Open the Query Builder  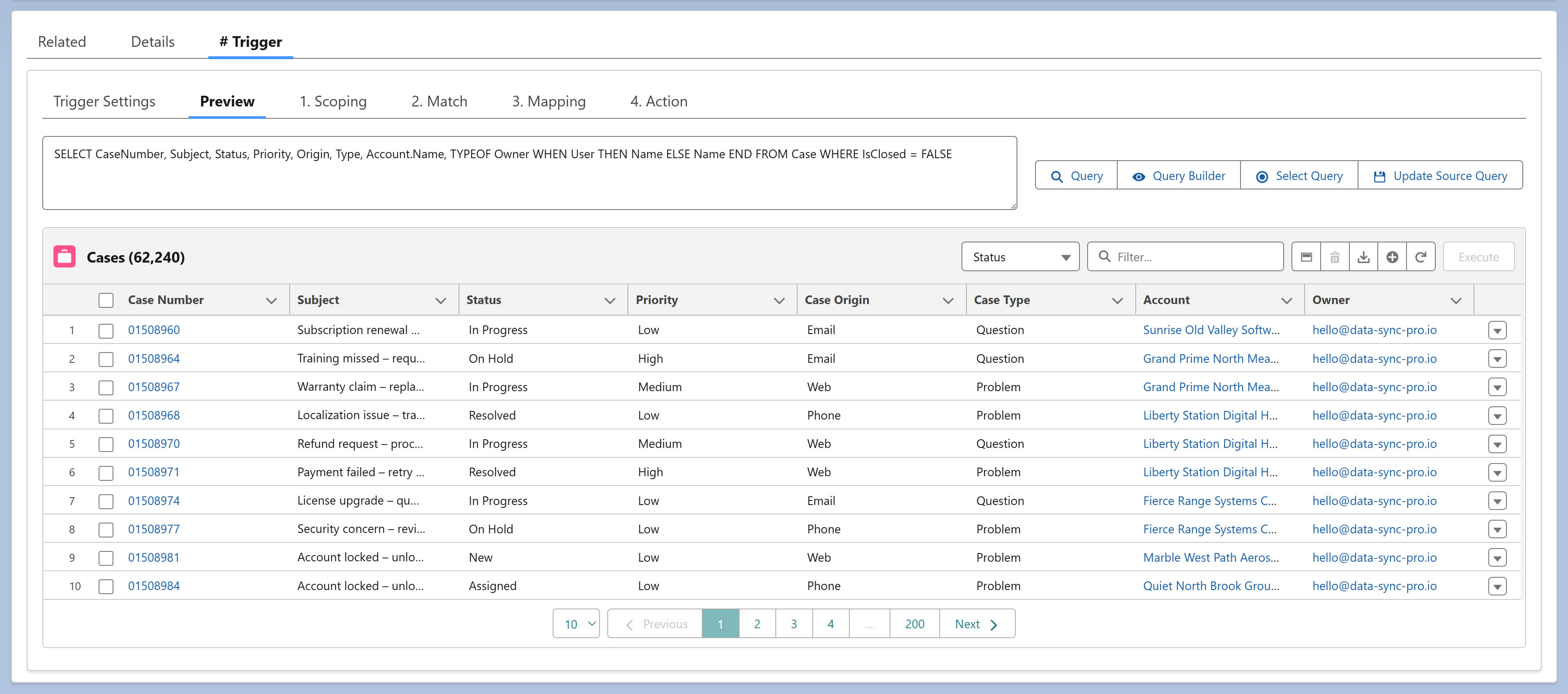pos(1178,175)
